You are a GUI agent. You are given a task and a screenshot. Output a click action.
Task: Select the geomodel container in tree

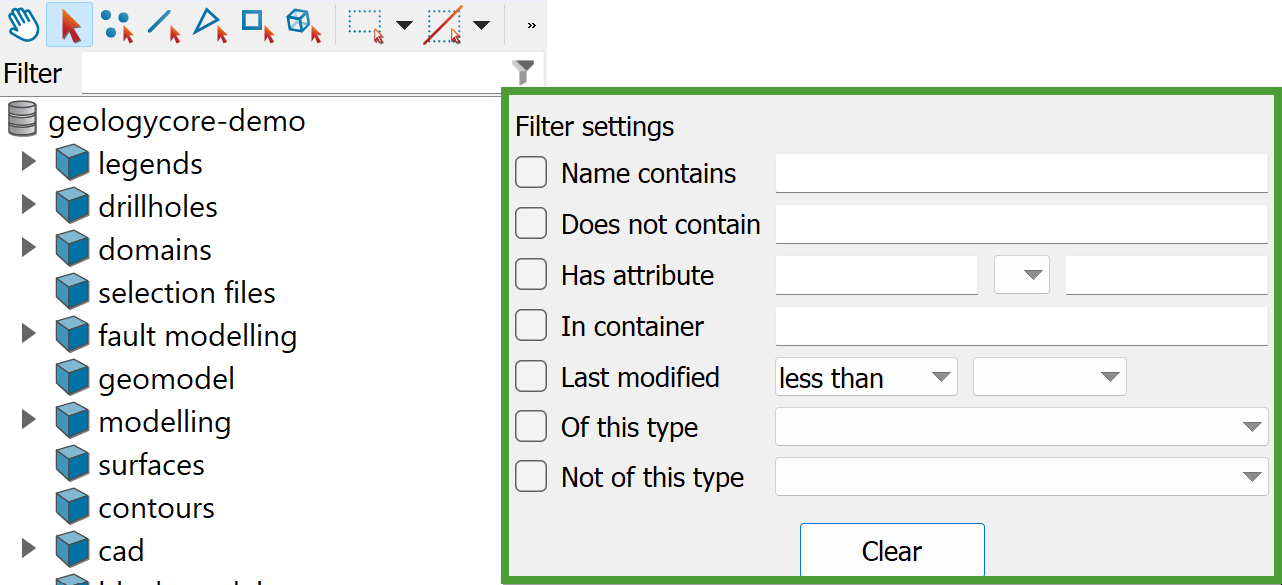pos(166,379)
